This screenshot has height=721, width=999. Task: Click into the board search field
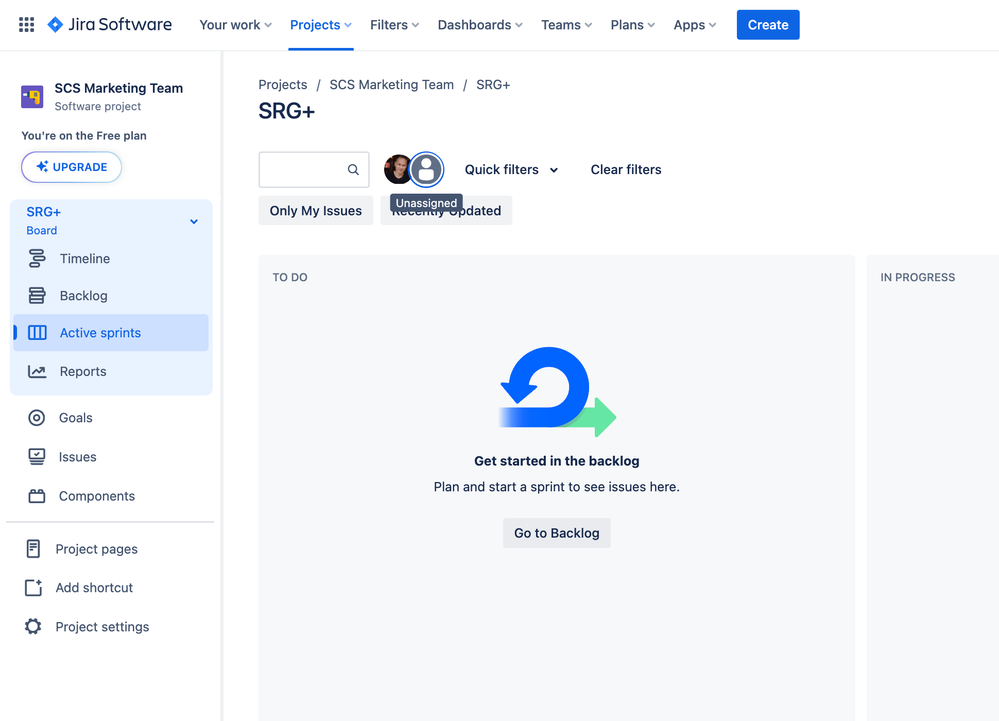click(313, 169)
